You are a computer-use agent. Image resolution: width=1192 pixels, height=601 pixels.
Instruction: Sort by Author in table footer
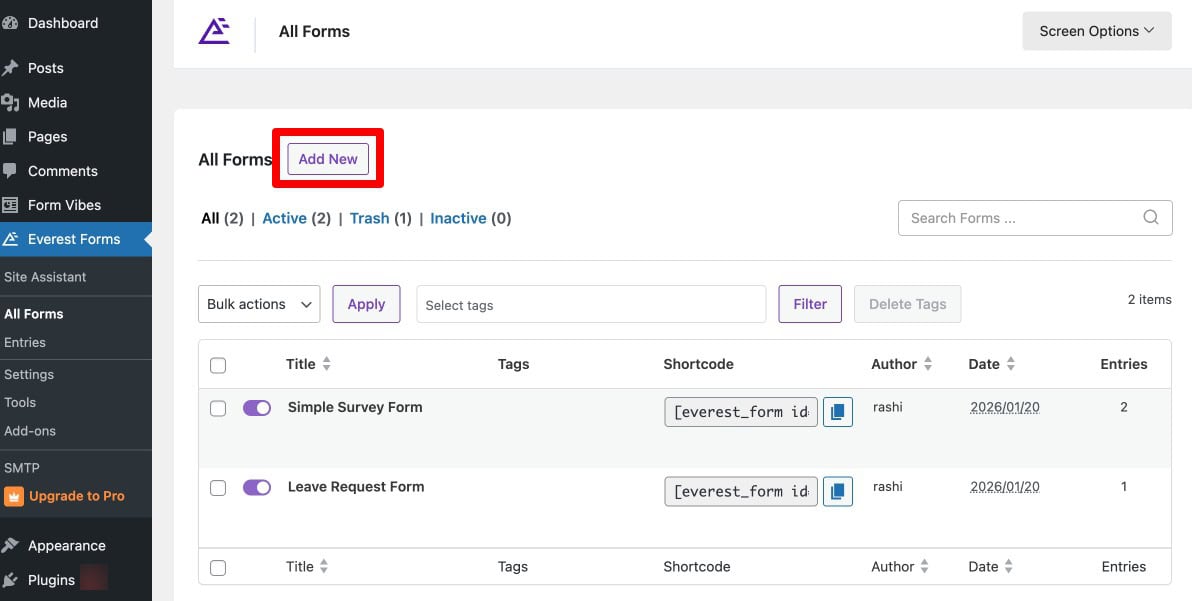pyautogui.click(x=900, y=566)
